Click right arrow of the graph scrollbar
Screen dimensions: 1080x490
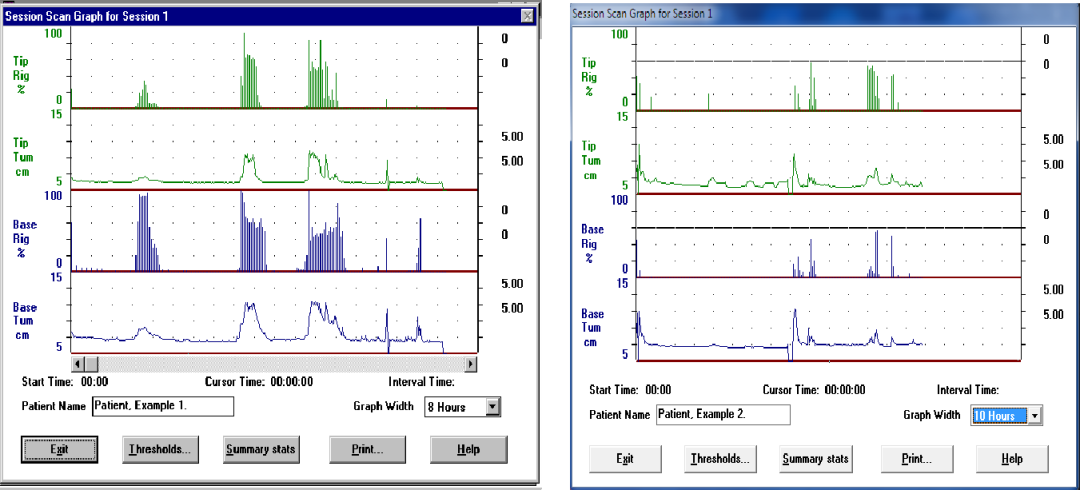coord(470,363)
